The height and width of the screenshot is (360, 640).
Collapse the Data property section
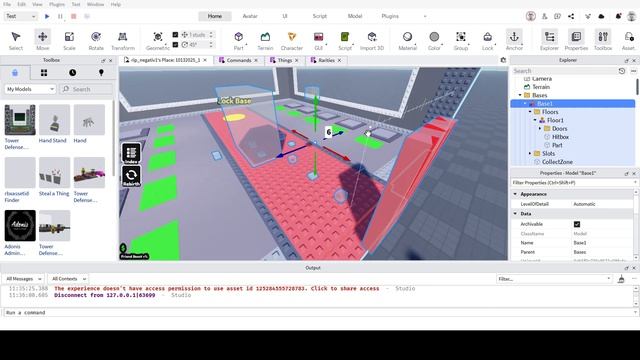[515, 213]
